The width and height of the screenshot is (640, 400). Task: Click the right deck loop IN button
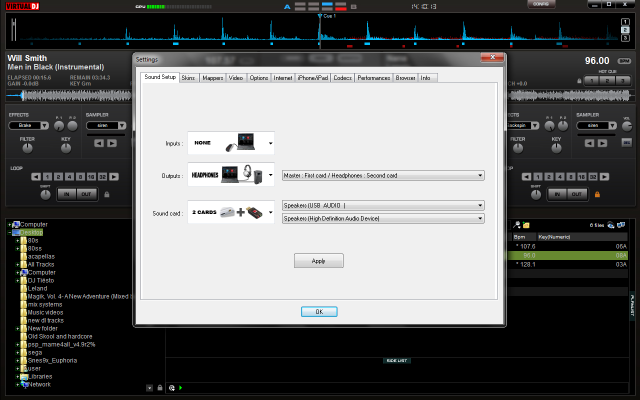[557, 194]
